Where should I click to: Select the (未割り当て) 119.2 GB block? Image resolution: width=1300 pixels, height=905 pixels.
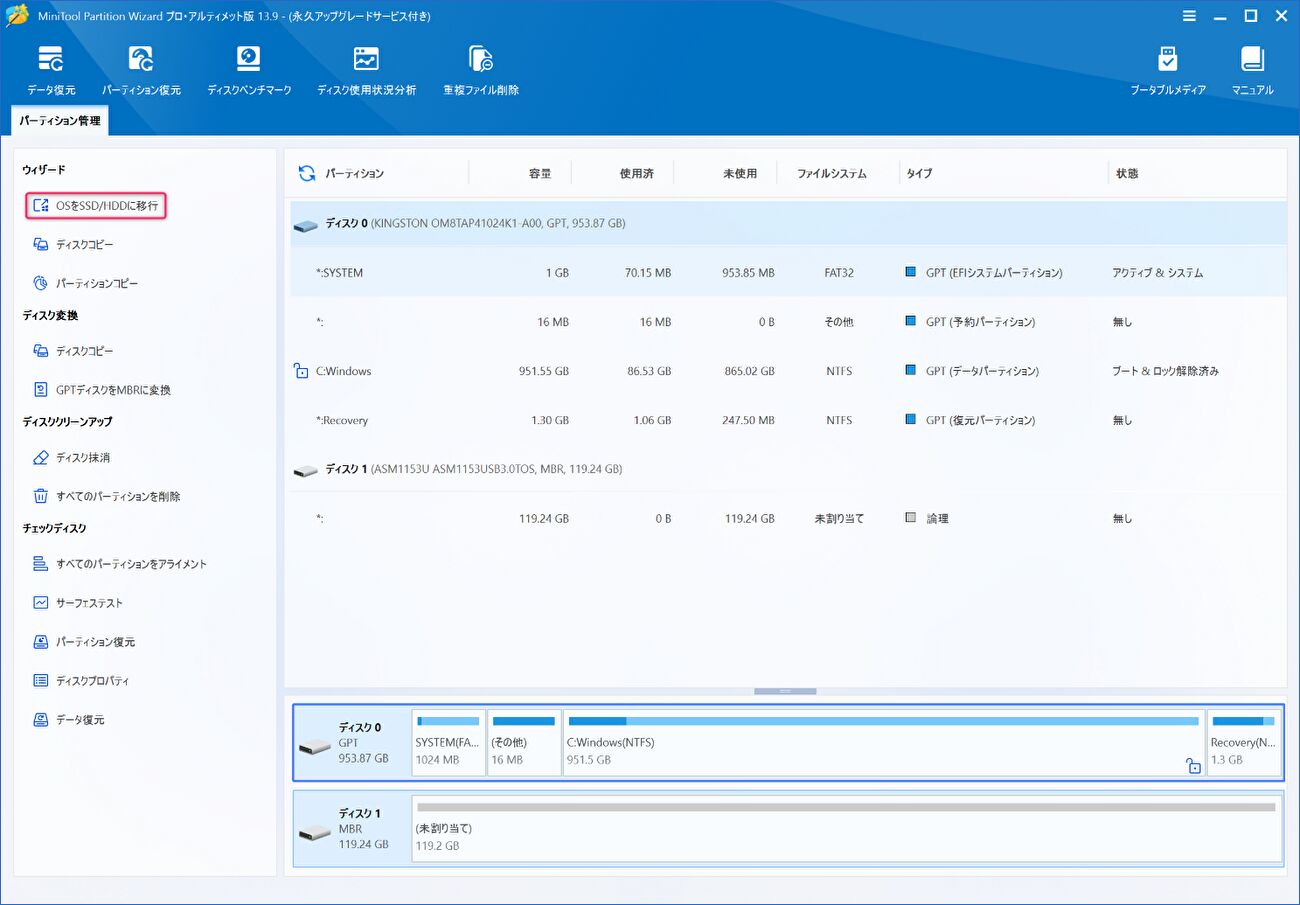tap(847, 829)
